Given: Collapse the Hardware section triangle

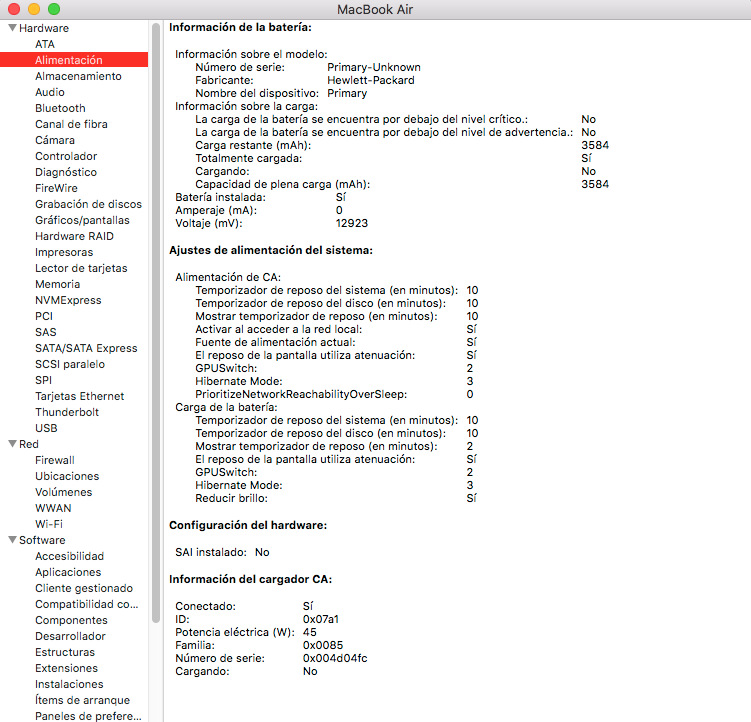Looking at the screenshot, I should tap(12, 28).
